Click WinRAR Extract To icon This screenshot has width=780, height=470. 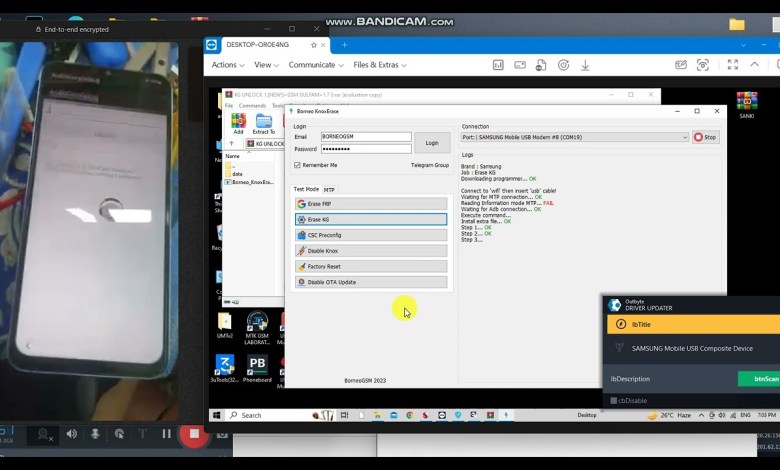(x=264, y=123)
